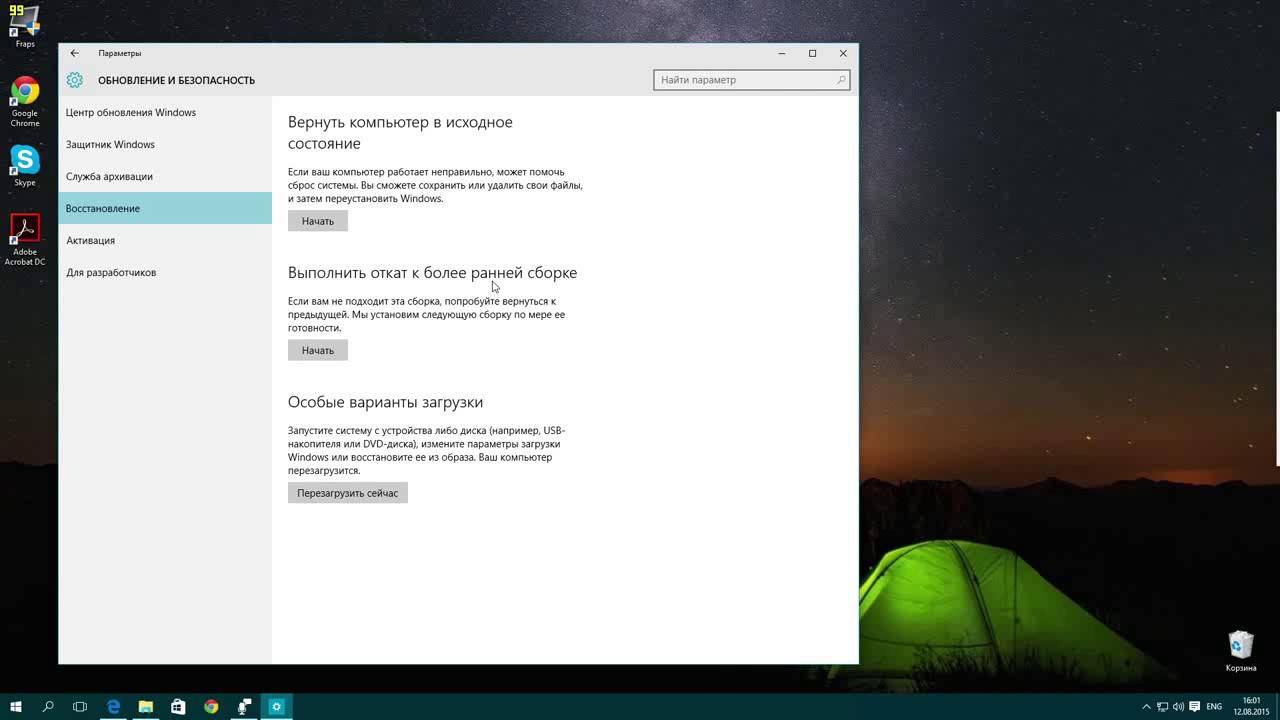Open the Fraps desktop shortcut
1280x720 pixels.
(25, 27)
